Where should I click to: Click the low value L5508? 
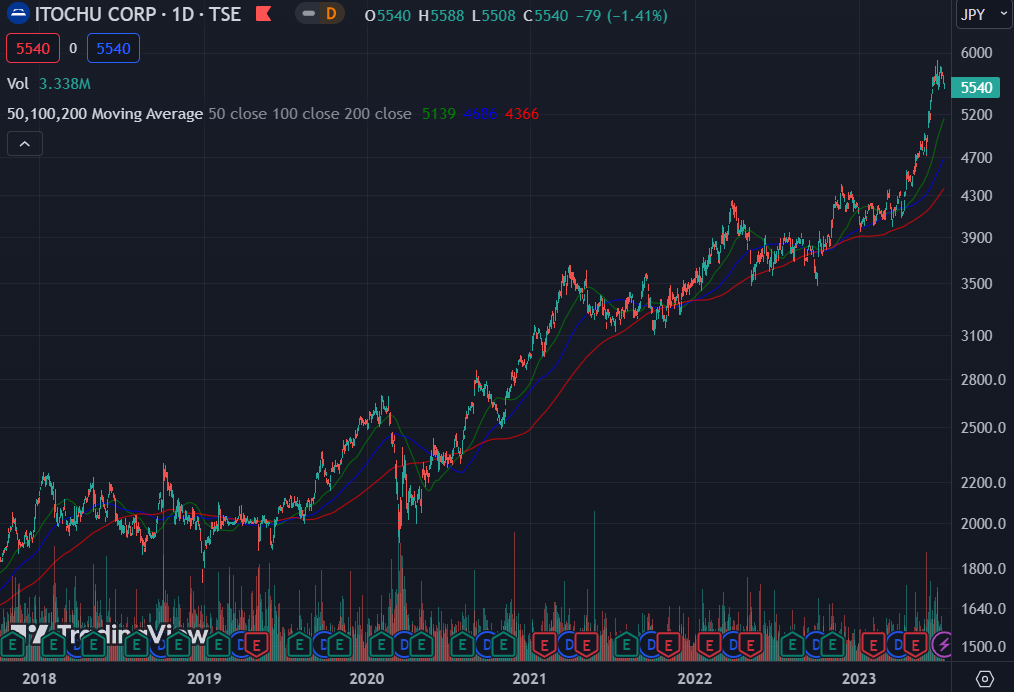[x=493, y=16]
